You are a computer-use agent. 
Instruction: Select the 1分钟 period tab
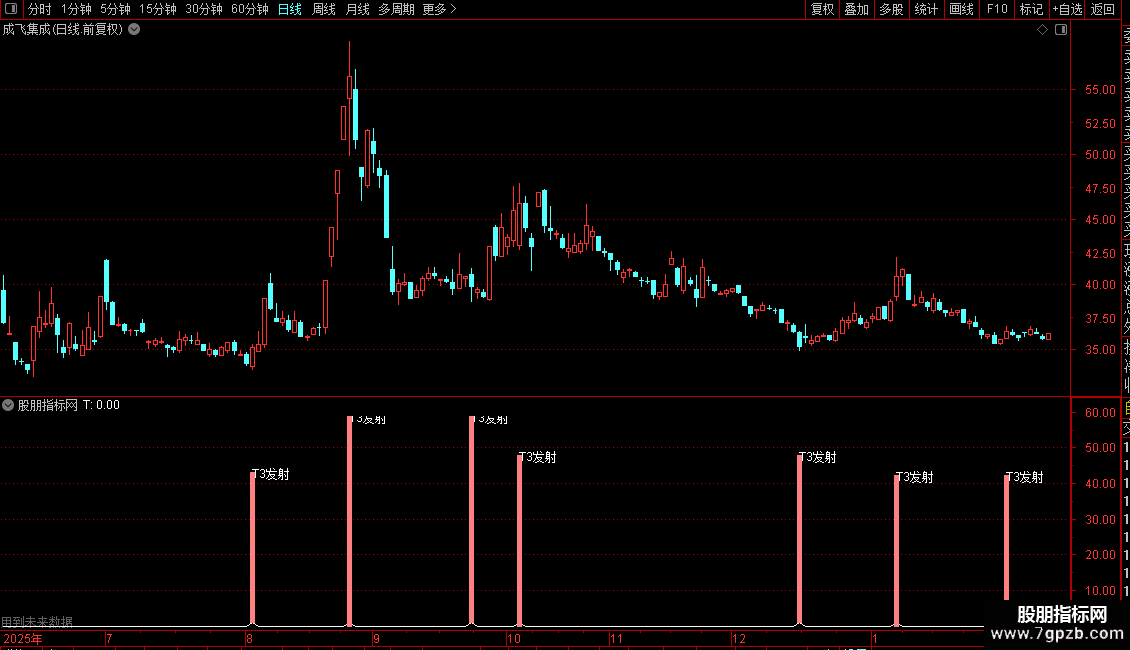pyautogui.click(x=76, y=9)
